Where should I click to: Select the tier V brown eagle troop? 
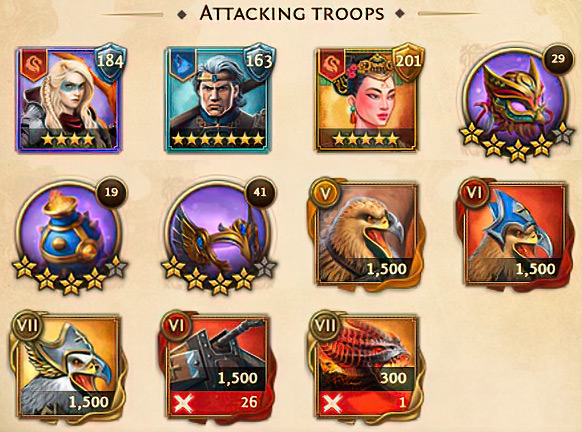coord(366,232)
